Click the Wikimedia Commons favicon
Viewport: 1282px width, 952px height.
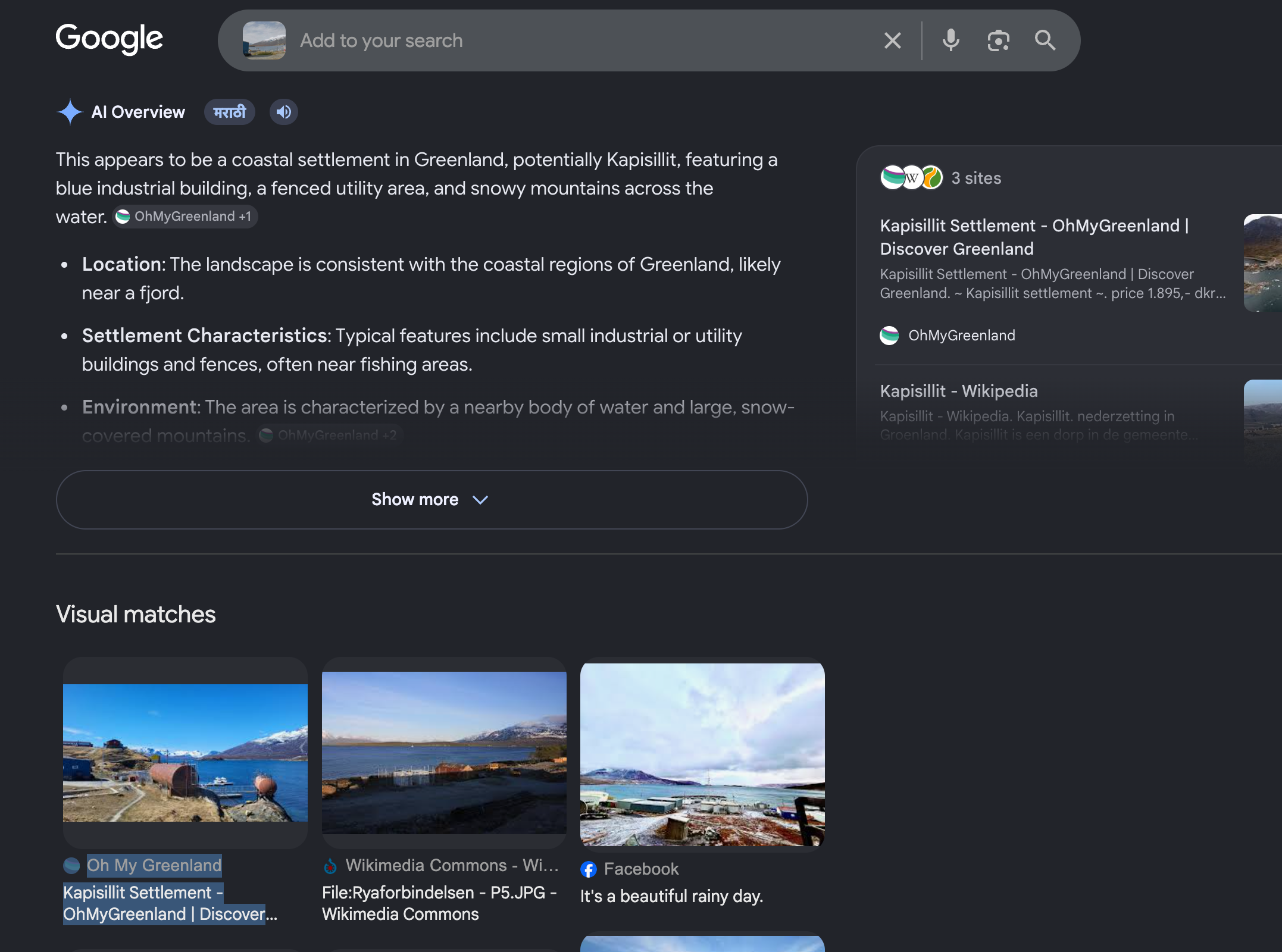[x=330, y=866]
